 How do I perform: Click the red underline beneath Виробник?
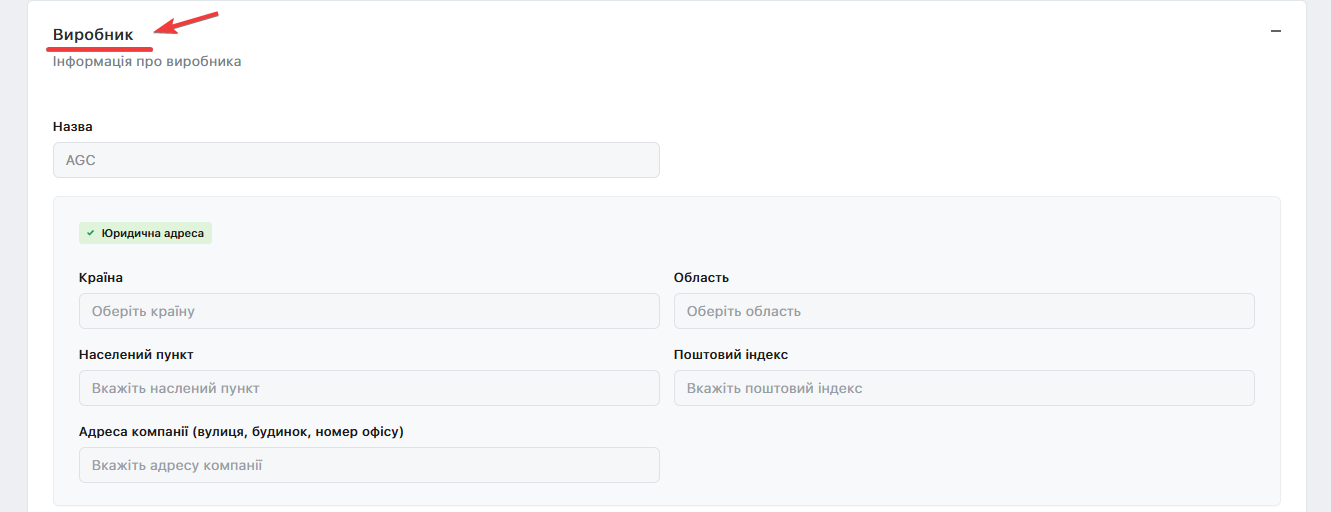coord(103,47)
